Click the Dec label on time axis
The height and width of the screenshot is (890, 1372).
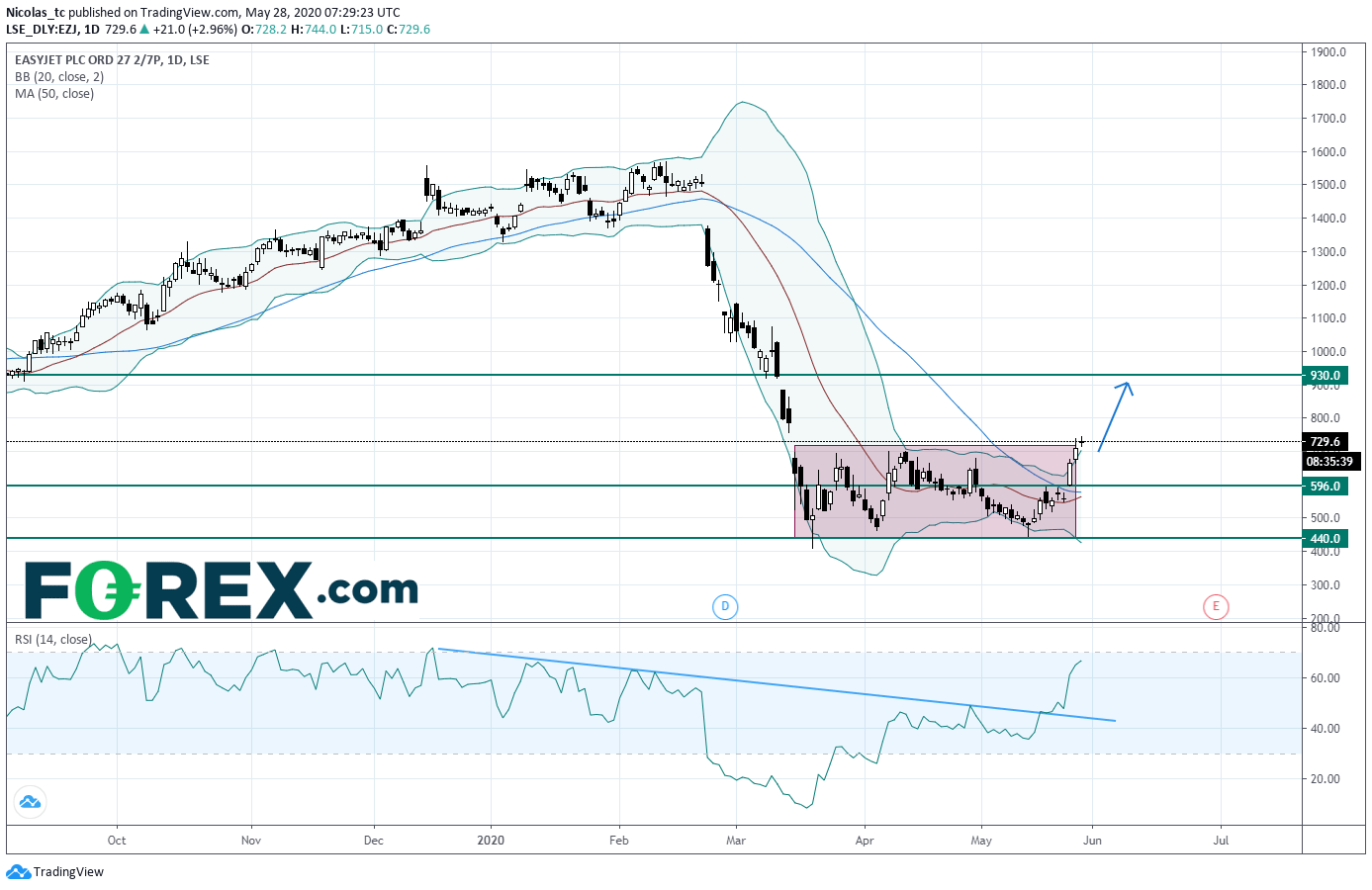374,841
